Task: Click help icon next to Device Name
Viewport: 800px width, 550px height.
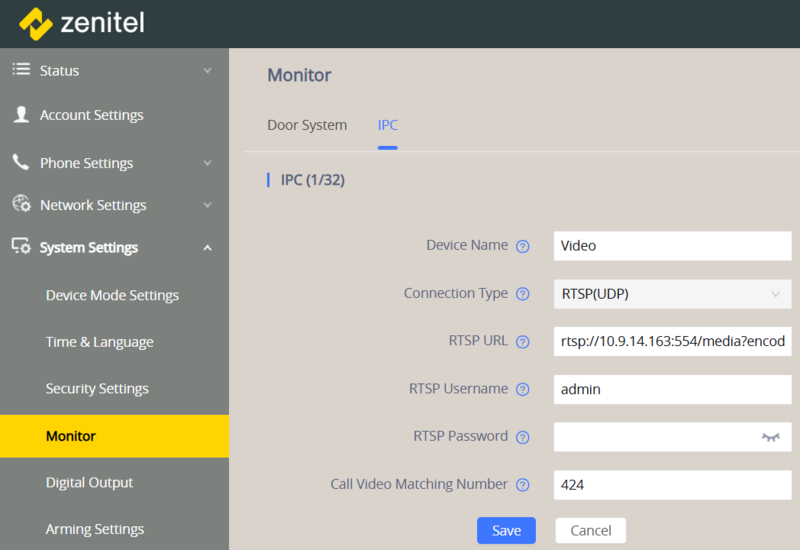Action: (522, 246)
